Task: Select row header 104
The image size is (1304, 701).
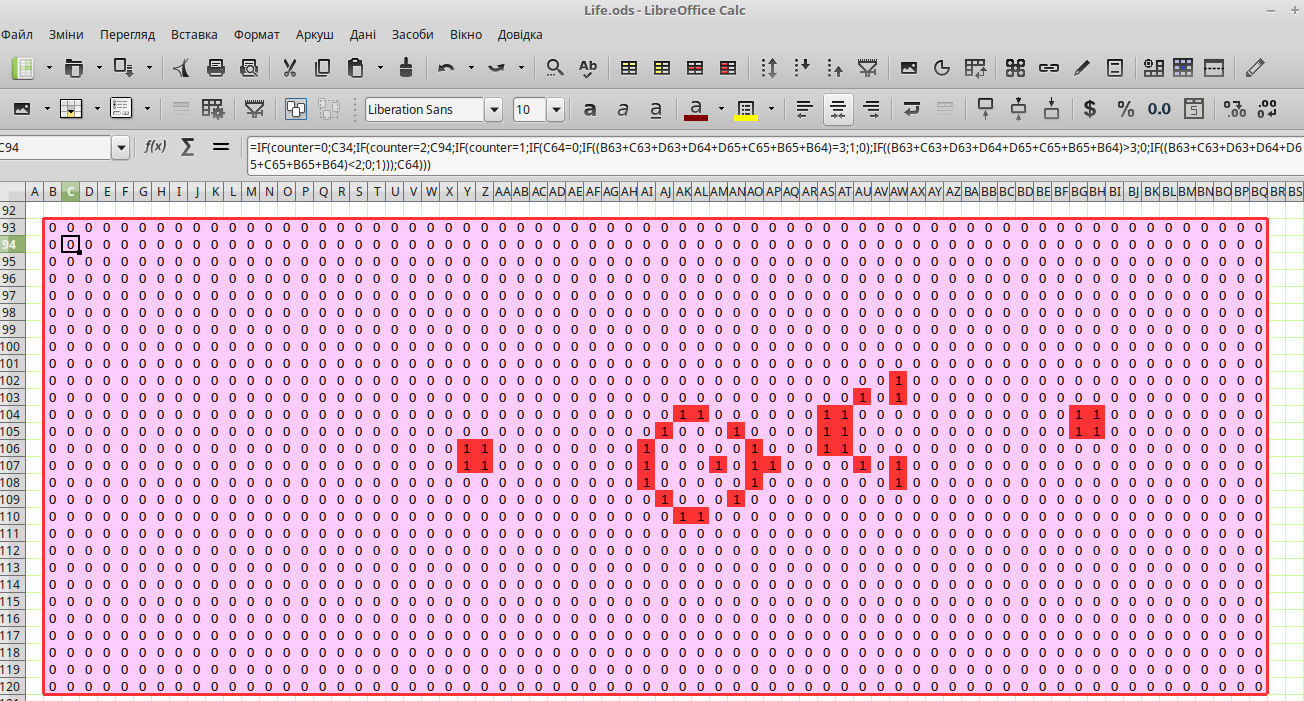Action: (x=11, y=414)
